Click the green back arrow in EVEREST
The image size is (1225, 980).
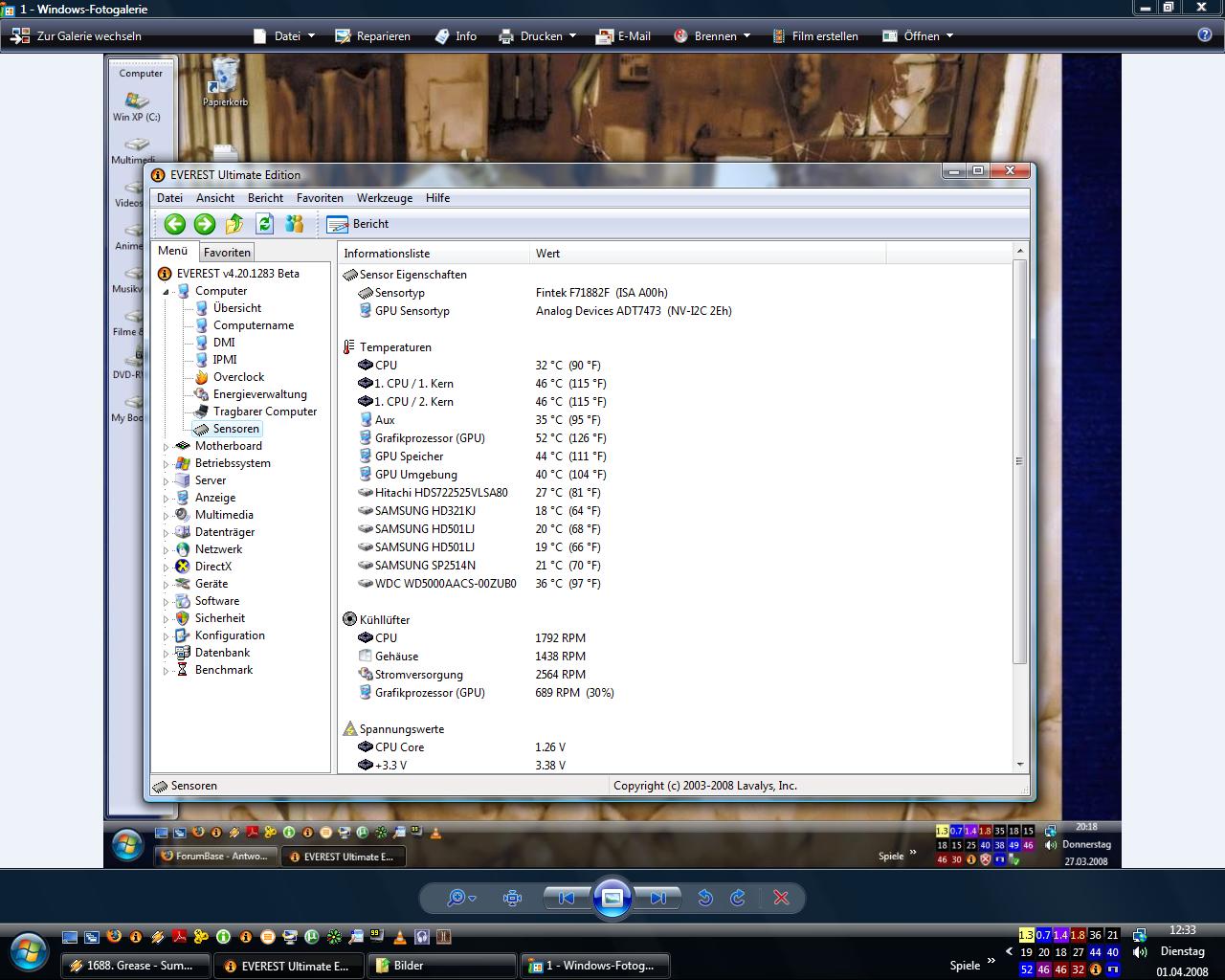pos(174,224)
